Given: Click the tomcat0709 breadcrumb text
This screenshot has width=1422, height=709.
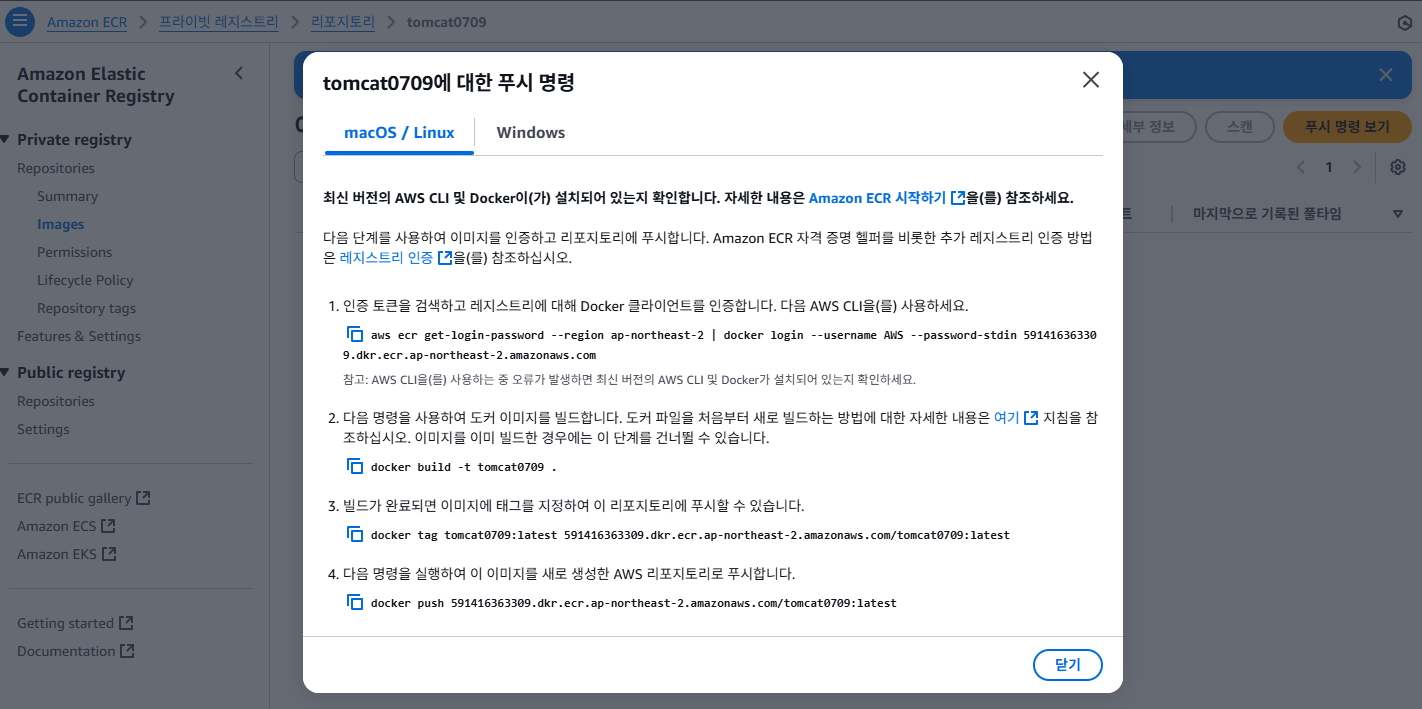Looking at the screenshot, I should pyautogui.click(x=446, y=22).
